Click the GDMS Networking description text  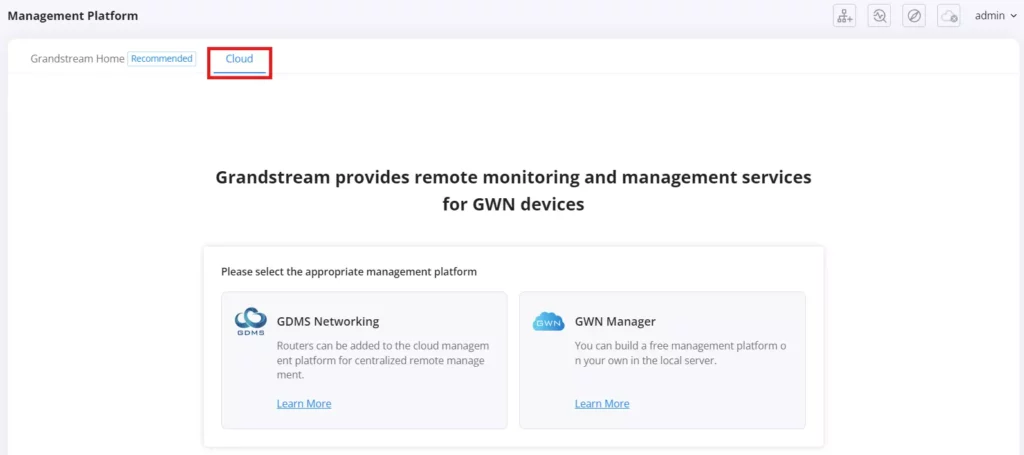tap(383, 361)
